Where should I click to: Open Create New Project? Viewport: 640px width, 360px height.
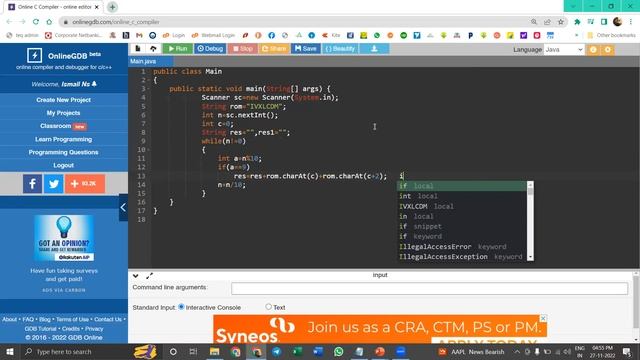64,100
